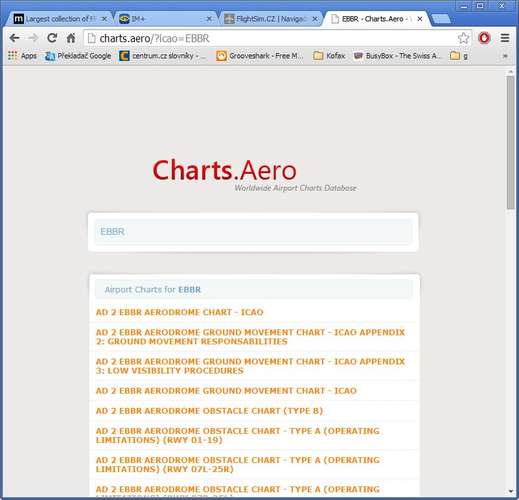519x500 pixels.
Task: Open the centrum.cz slovníky bookmark
Action: click(x=162, y=56)
